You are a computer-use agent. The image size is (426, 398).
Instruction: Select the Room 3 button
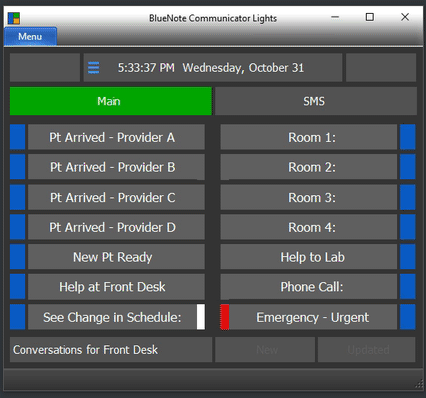[309, 197]
